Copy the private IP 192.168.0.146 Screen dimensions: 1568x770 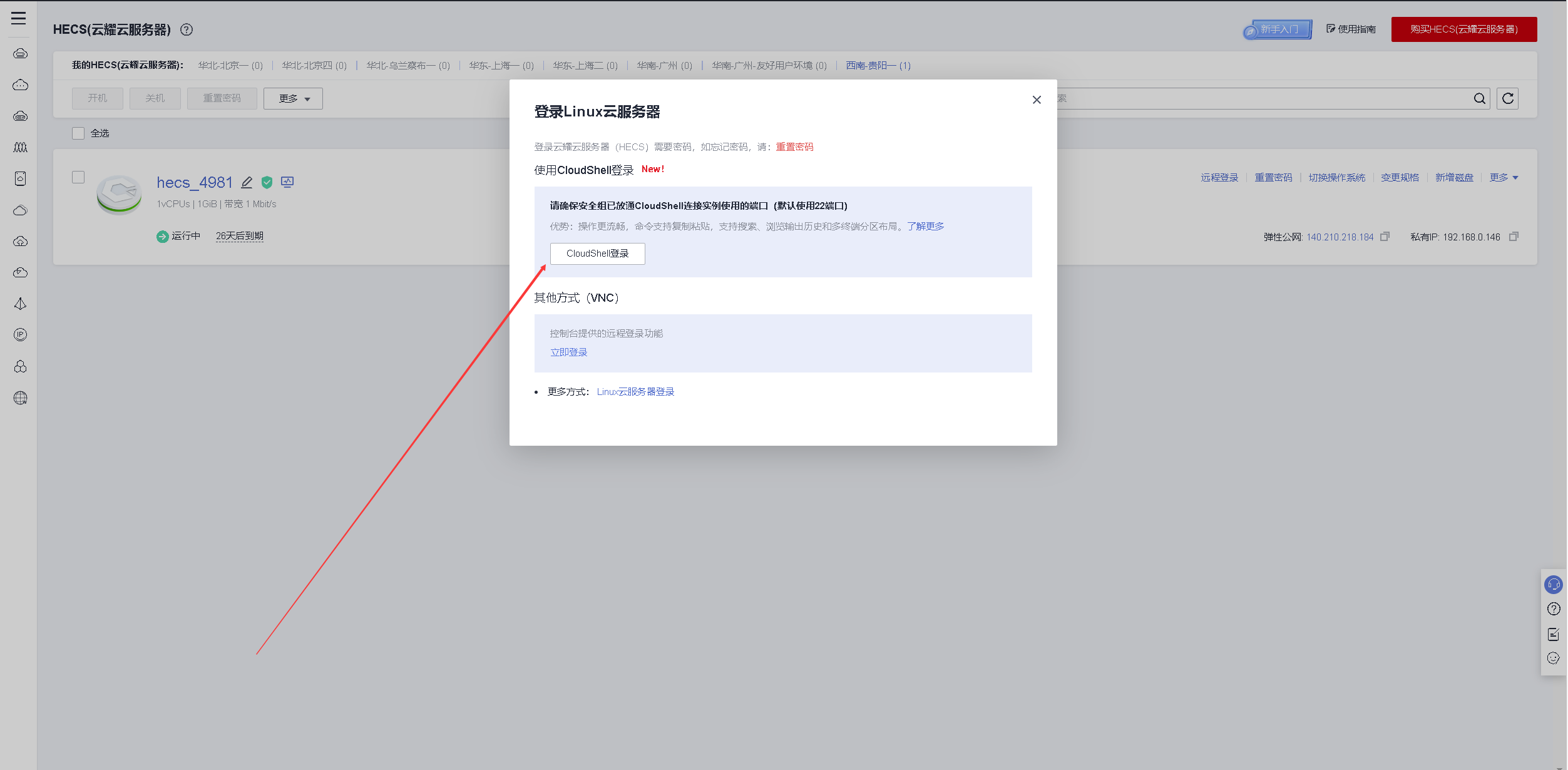[x=1514, y=237]
